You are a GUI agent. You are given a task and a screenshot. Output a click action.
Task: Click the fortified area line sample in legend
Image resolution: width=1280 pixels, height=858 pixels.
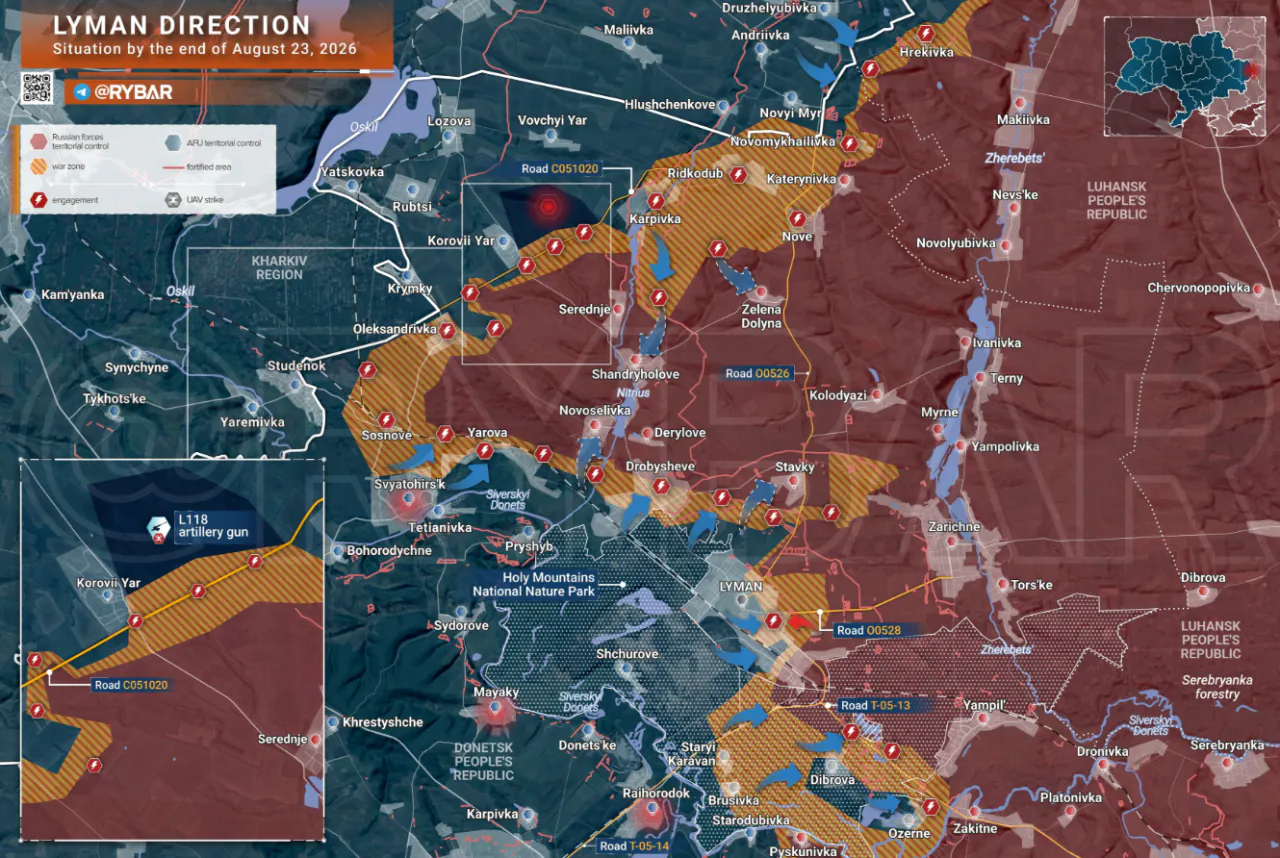[173, 167]
